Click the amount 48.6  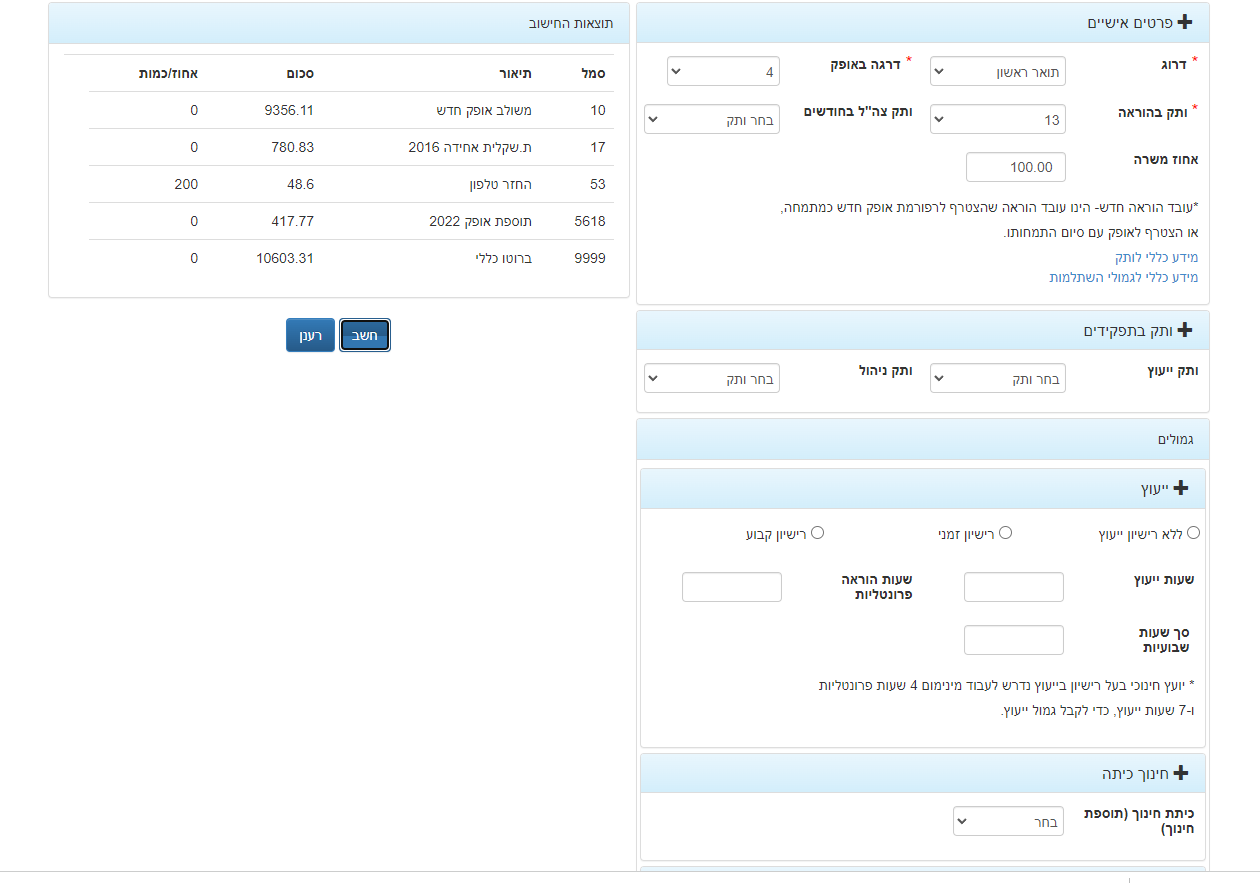click(x=301, y=184)
